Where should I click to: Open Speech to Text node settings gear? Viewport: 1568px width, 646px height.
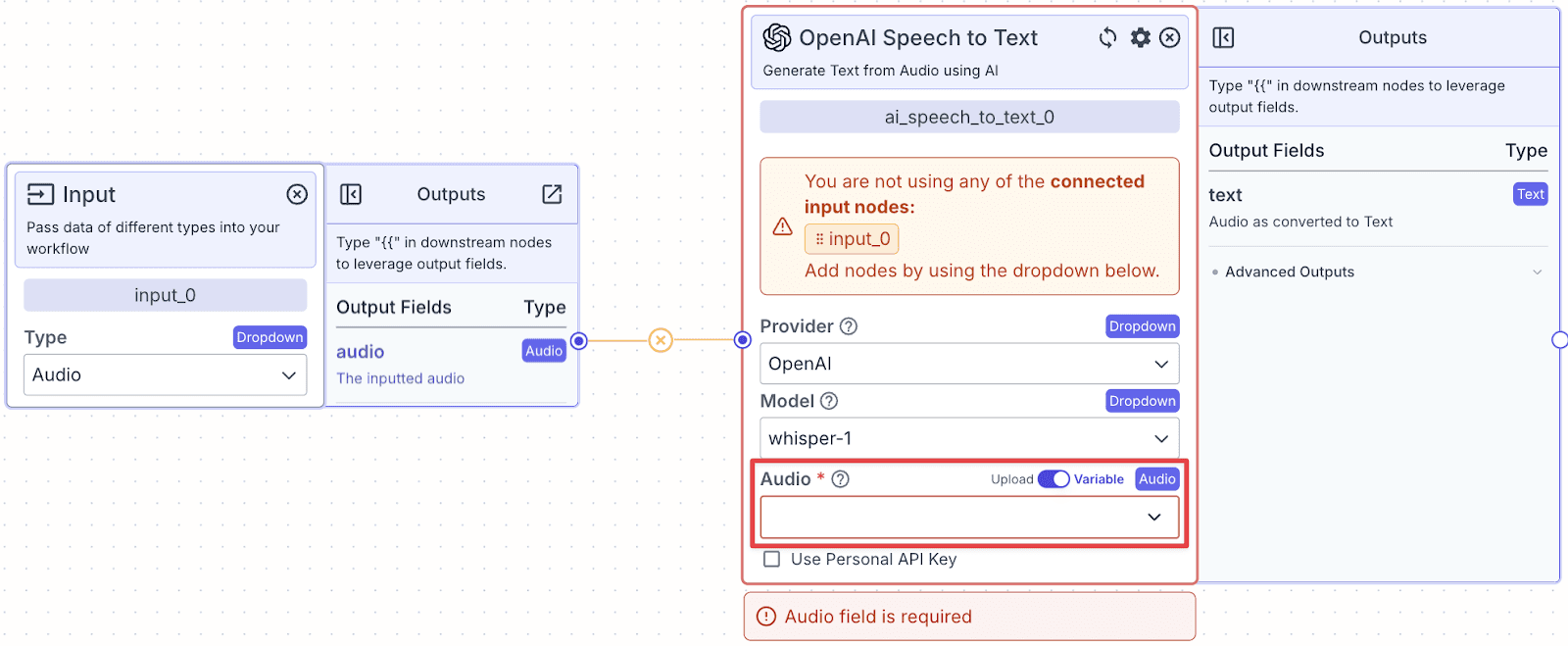(1141, 37)
